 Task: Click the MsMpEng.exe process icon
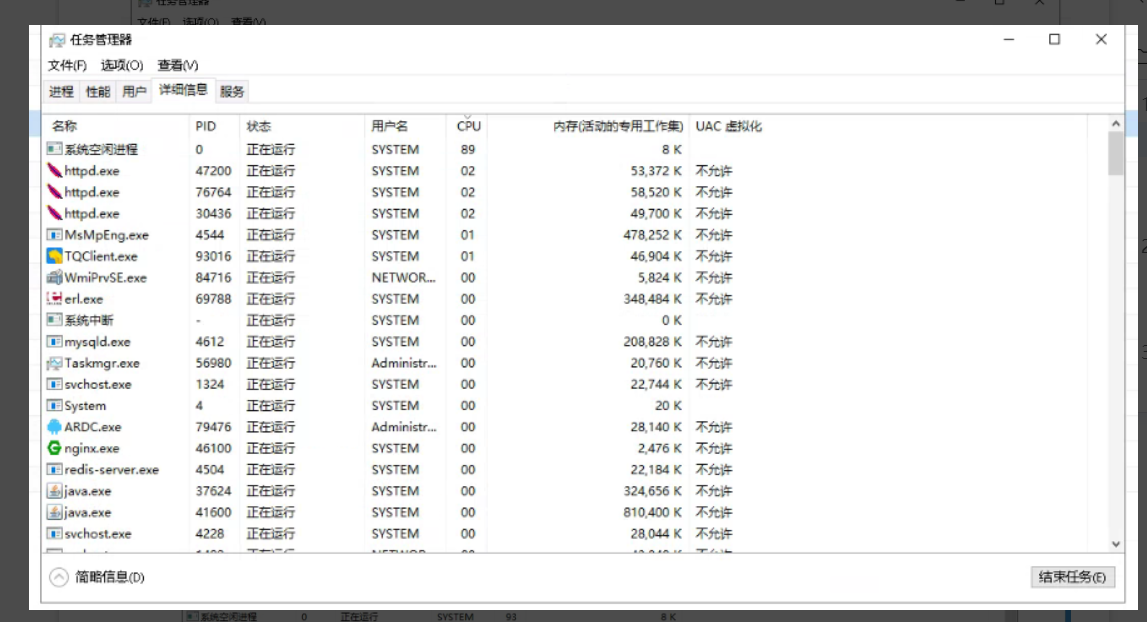coord(54,235)
